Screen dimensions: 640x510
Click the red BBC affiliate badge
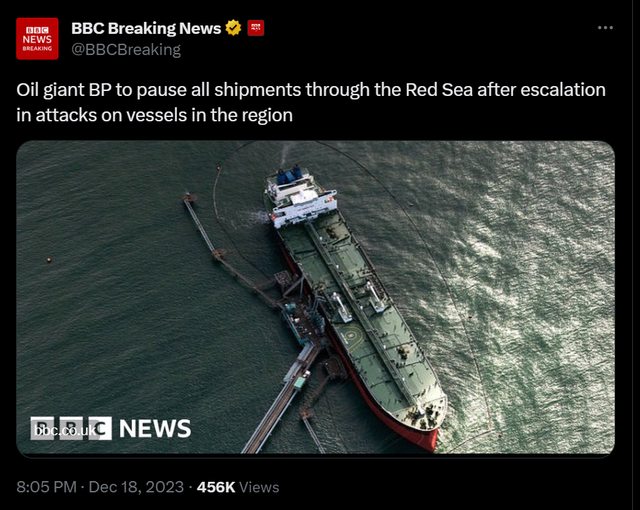click(256, 28)
